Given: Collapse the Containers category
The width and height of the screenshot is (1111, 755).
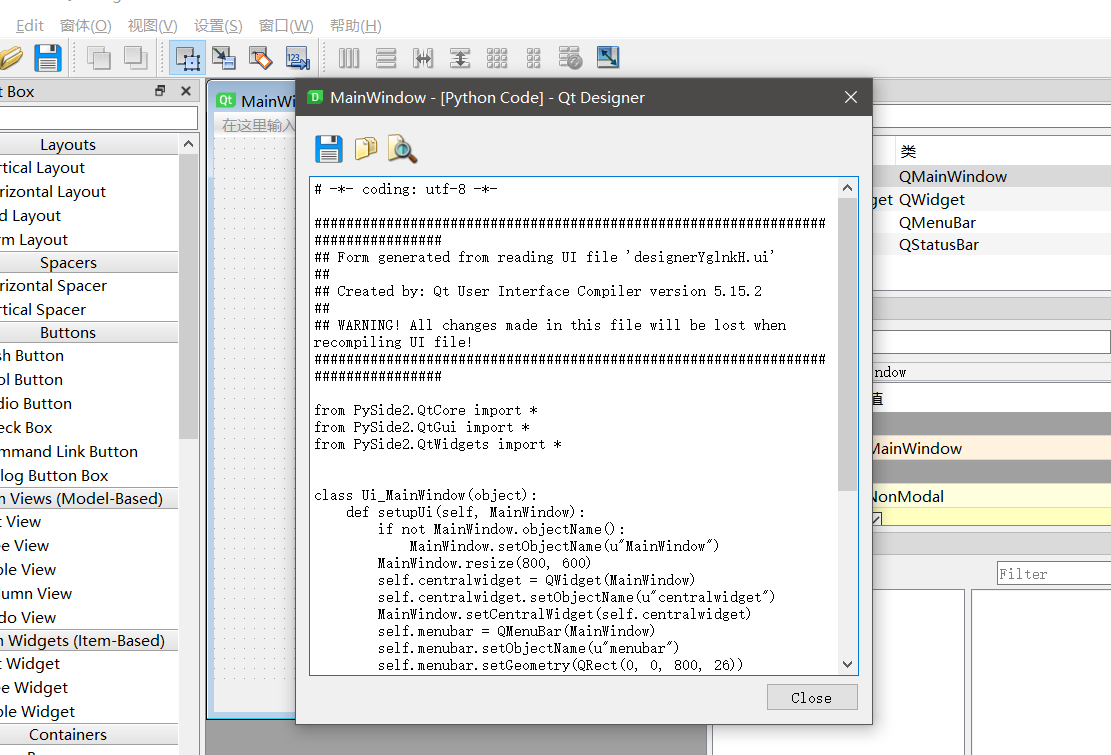Looking at the screenshot, I should click(x=89, y=735).
